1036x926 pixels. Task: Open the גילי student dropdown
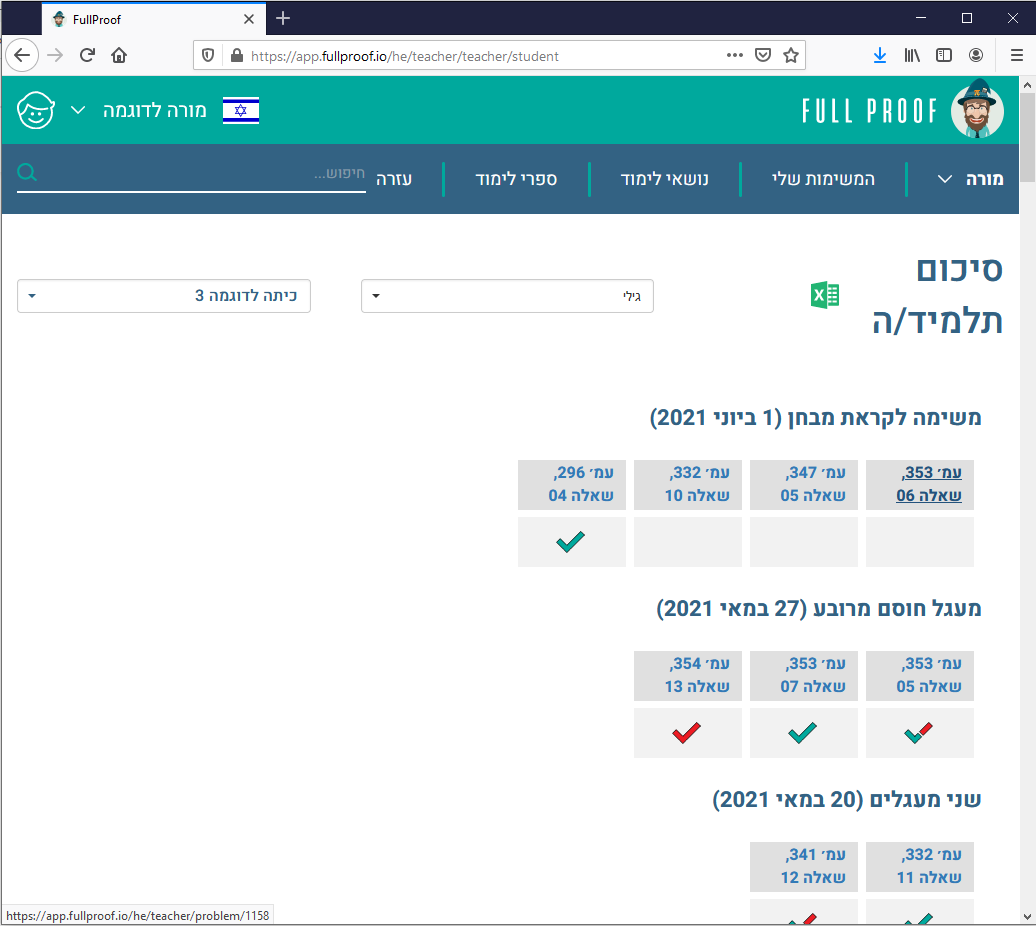[507, 296]
